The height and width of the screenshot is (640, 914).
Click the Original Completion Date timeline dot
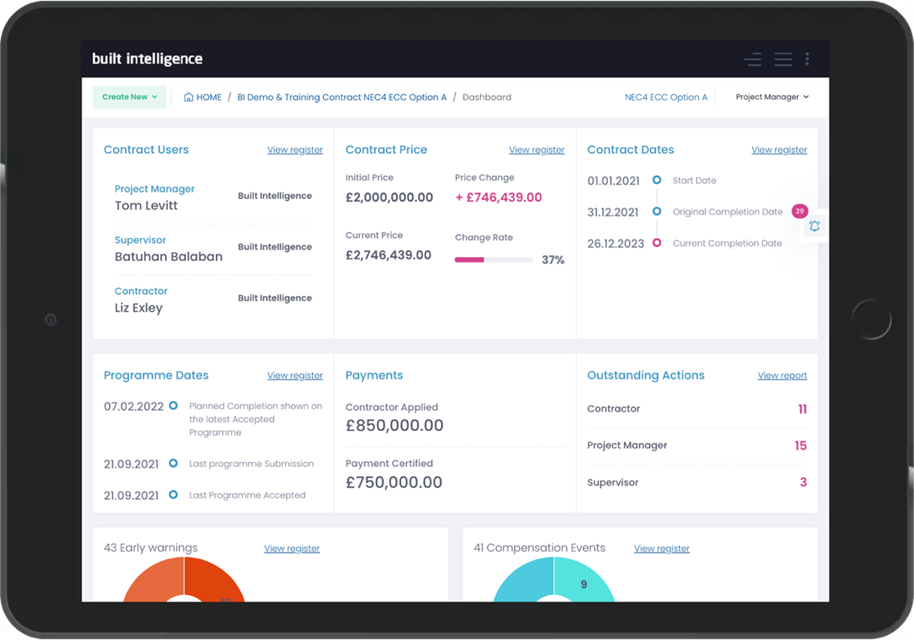tap(657, 212)
